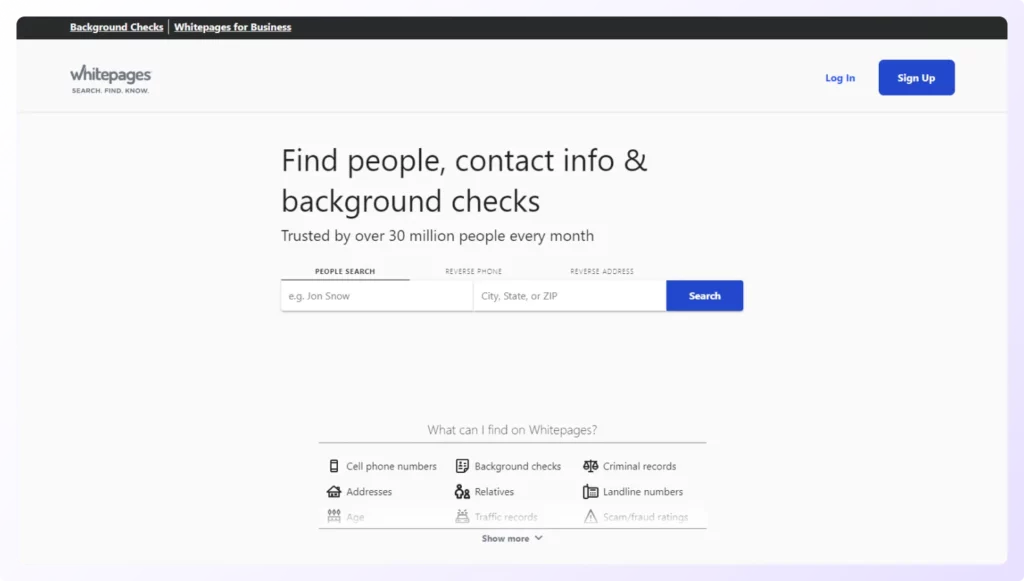The height and width of the screenshot is (581, 1024).
Task: Switch to the Reverse Address tab
Action: pos(602,270)
